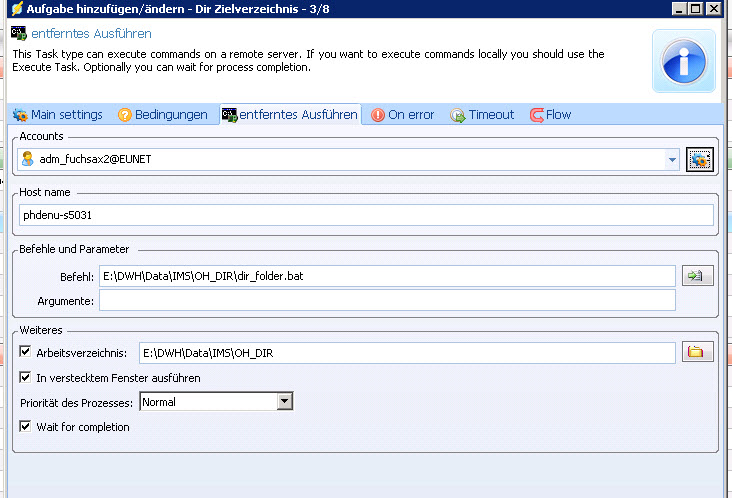Open the Flow tab

click(x=550, y=115)
